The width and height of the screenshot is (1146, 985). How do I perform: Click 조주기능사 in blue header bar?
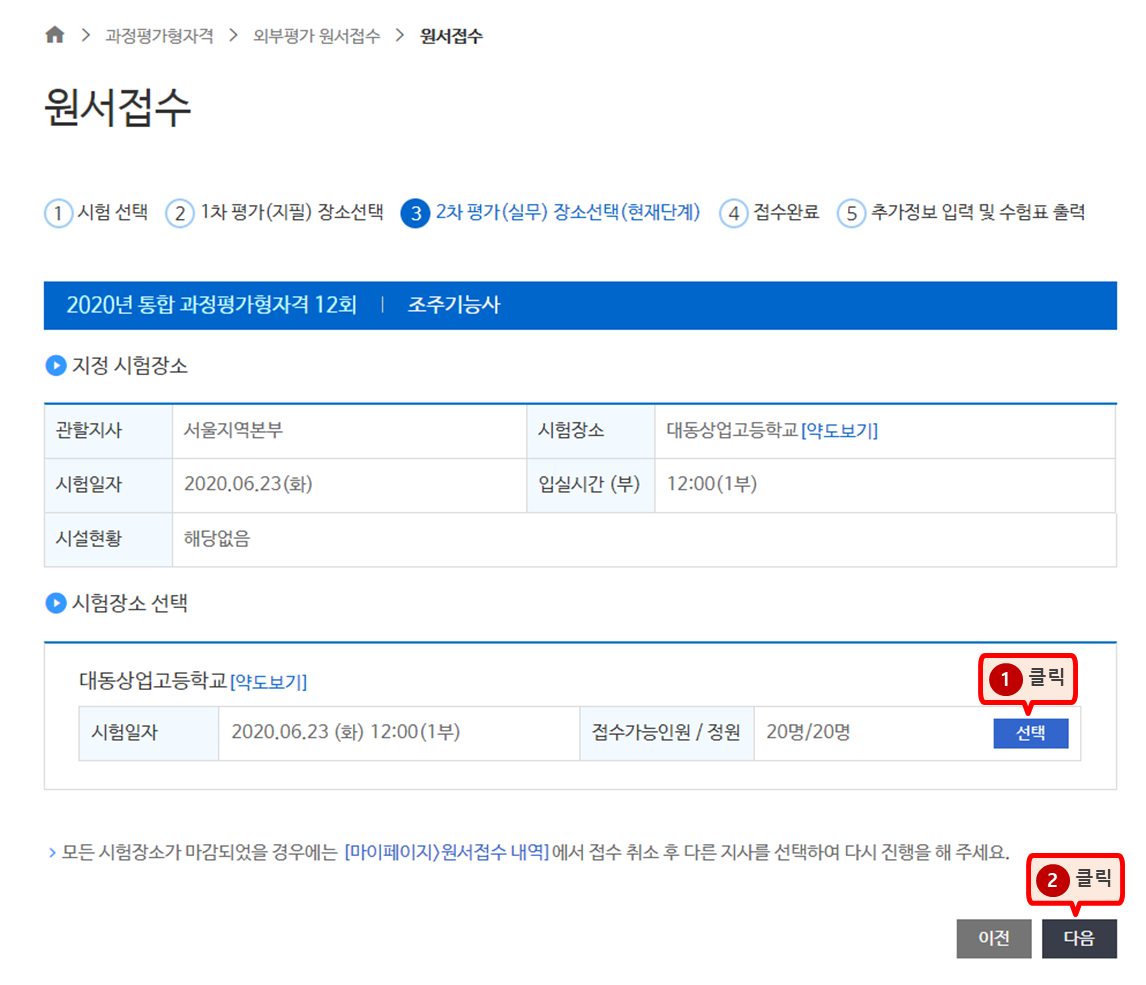[454, 305]
